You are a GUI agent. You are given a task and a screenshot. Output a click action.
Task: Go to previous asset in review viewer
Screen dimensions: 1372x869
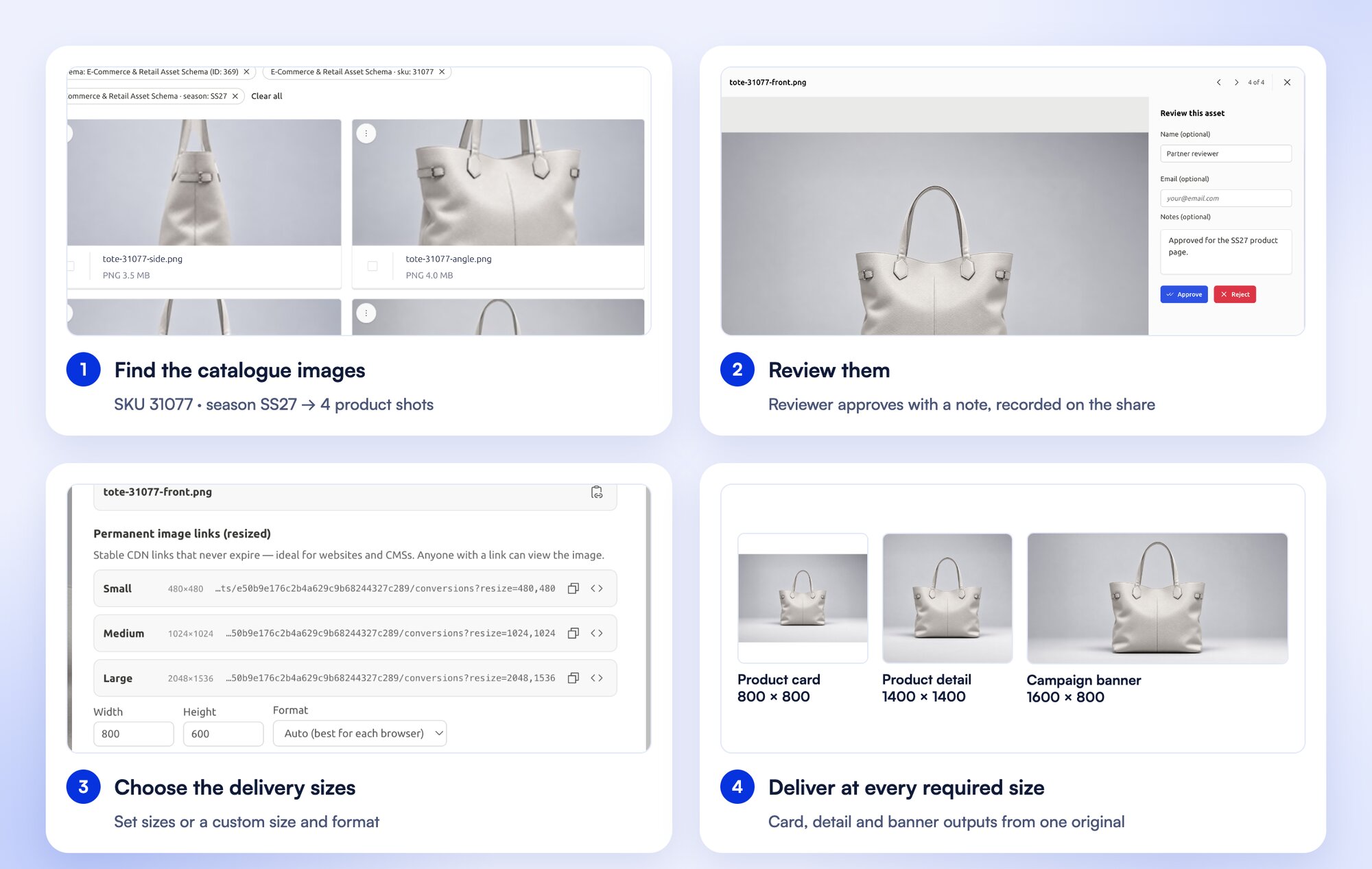pos(1218,82)
